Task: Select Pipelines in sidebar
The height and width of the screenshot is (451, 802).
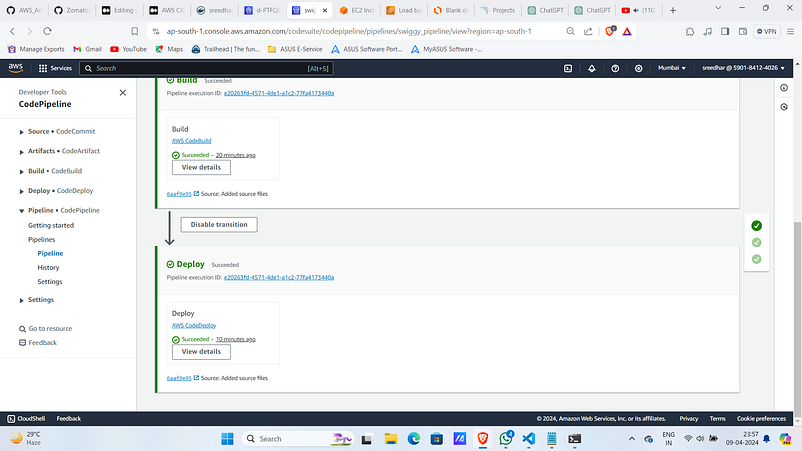Action: [x=41, y=239]
